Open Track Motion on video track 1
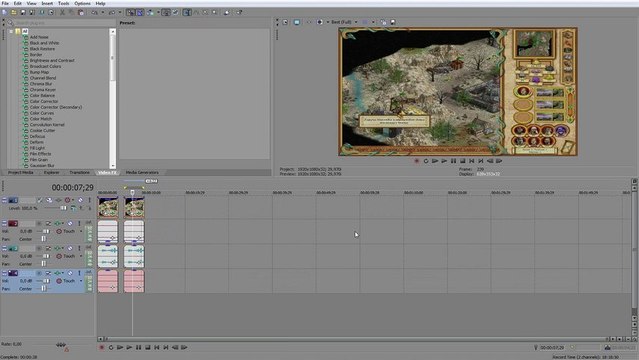Screen dimensions: 639x360 click(49, 200)
